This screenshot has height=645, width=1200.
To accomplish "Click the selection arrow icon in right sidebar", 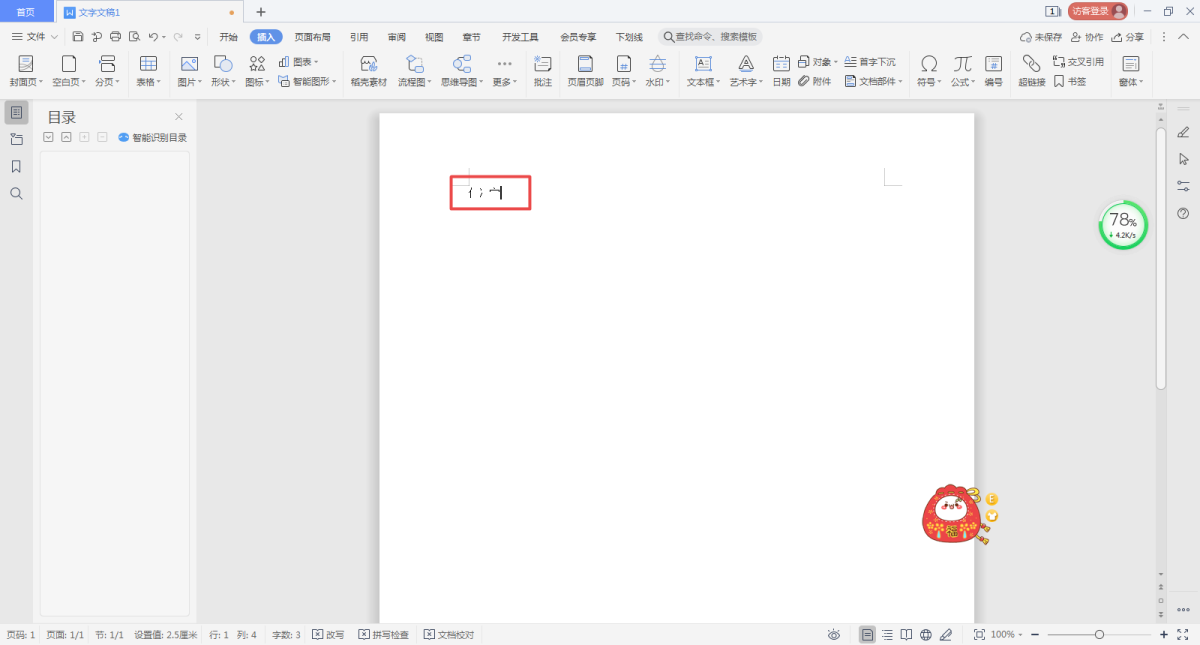I will pos(1183,159).
